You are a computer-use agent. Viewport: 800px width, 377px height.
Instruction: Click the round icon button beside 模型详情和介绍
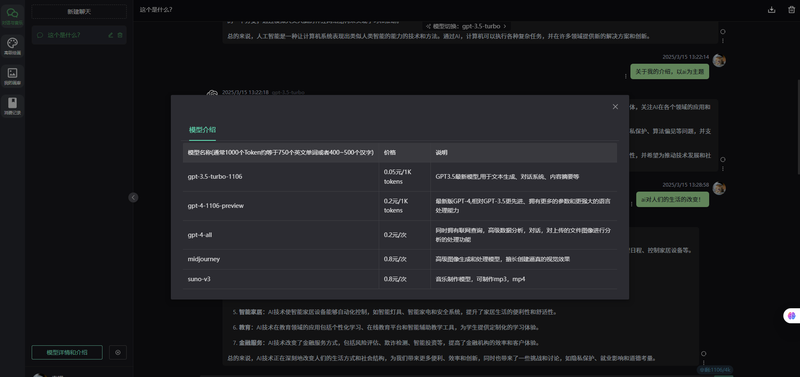118,353
